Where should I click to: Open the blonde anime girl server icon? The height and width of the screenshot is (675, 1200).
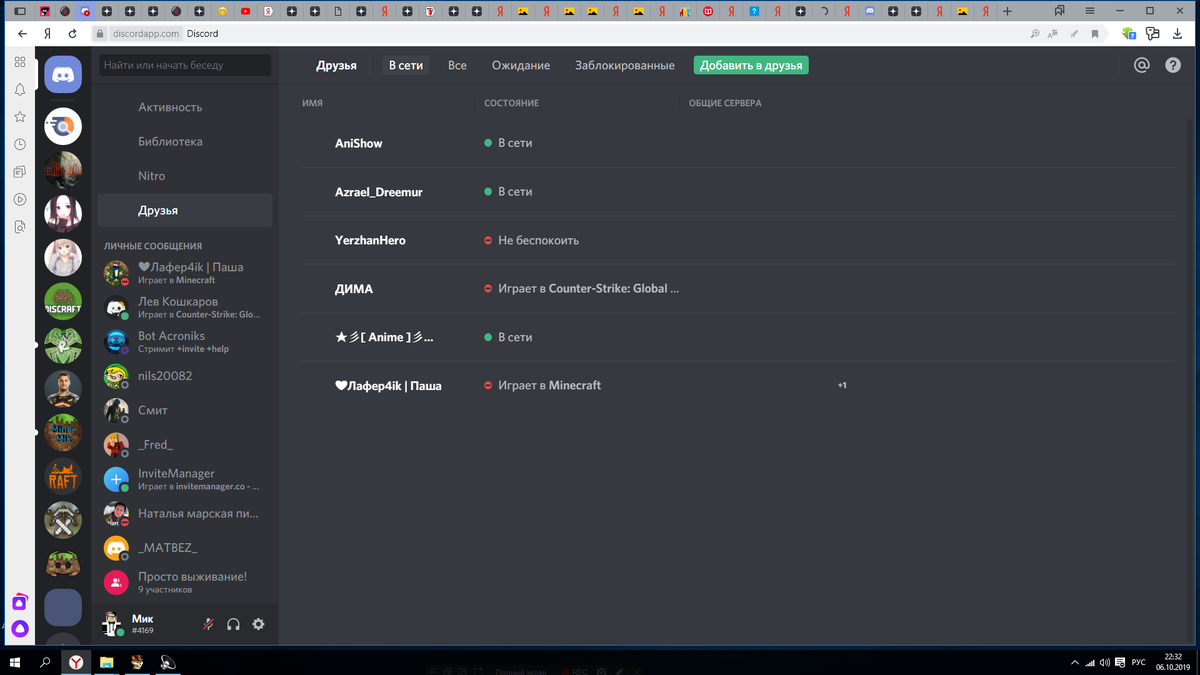click(x=63, y=258)
